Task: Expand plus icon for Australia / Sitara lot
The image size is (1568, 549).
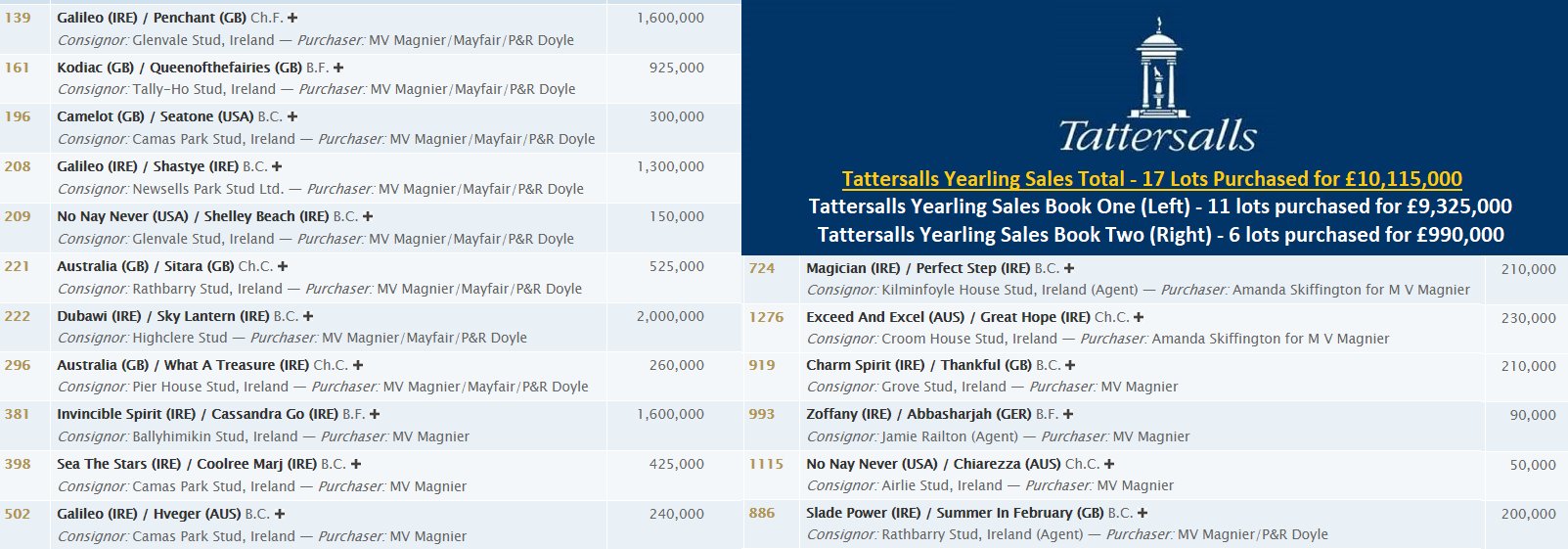Action: coord(283,267)
